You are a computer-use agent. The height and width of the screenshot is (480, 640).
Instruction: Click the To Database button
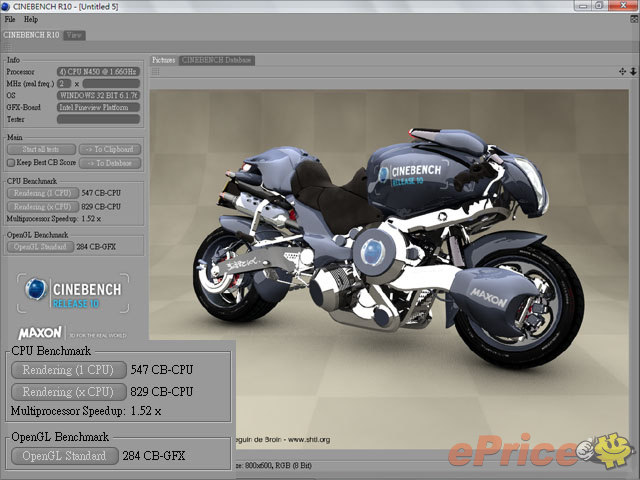coord(110,163)
